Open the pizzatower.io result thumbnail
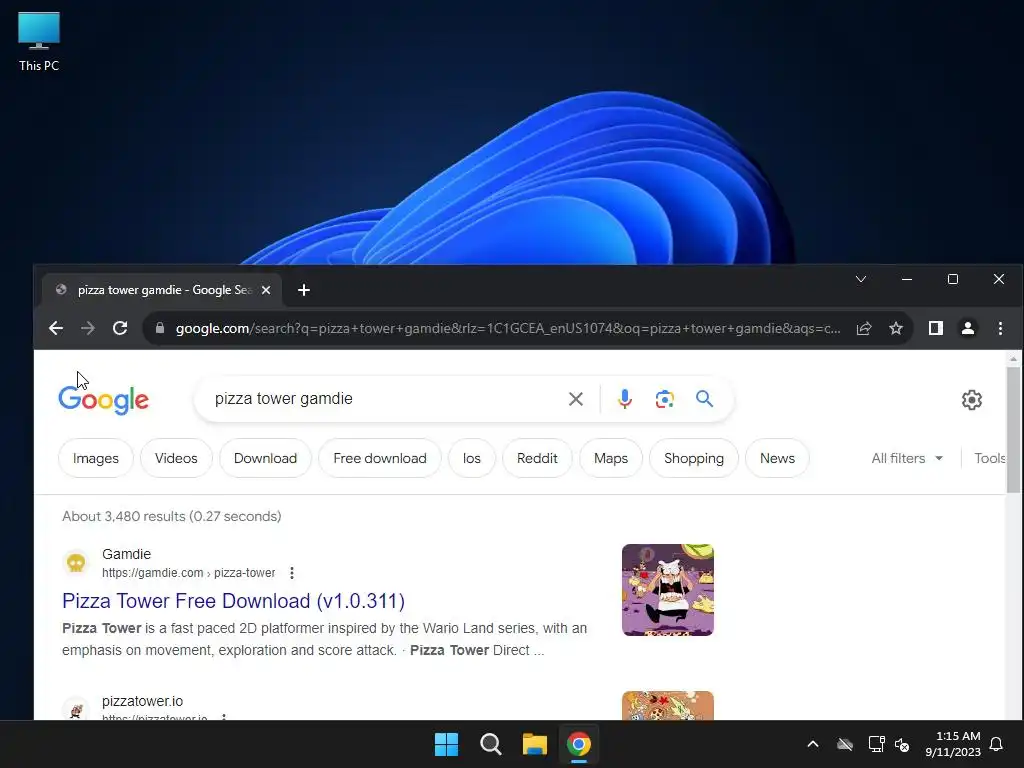The width and height of the screenshot is (1024, 768). pos(667,706)
